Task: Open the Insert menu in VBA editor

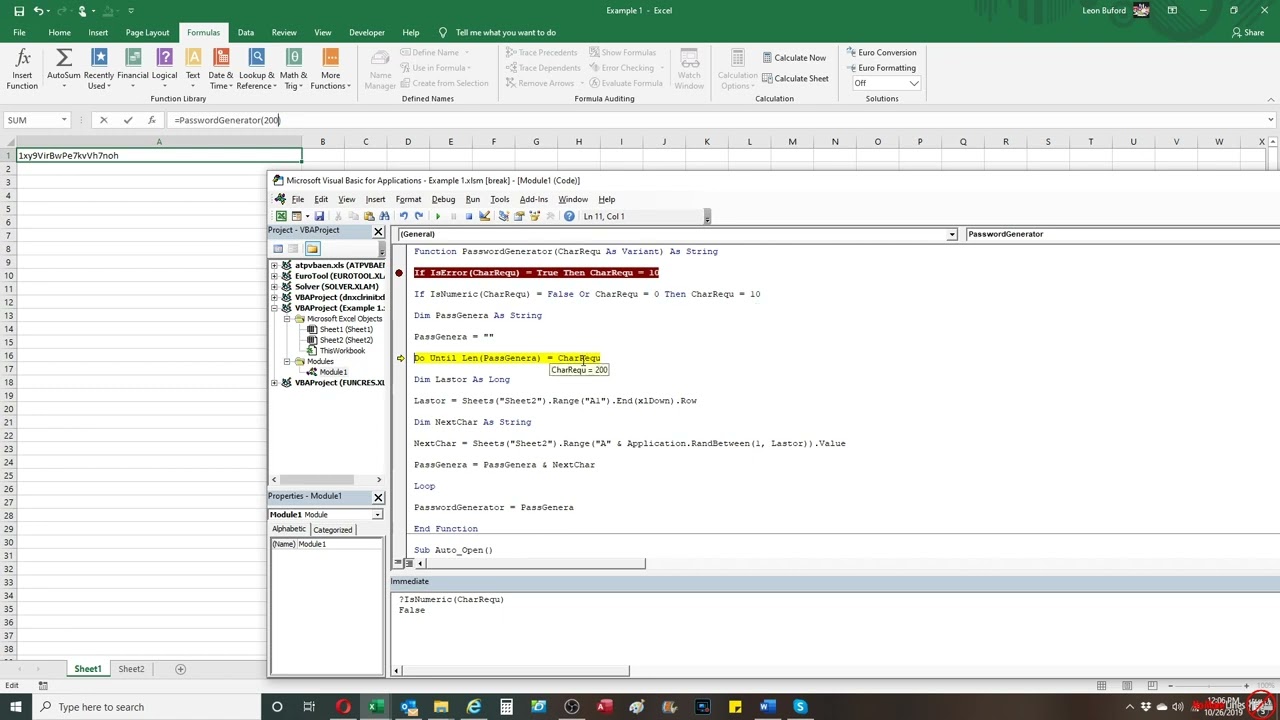Action: [375, 199]
